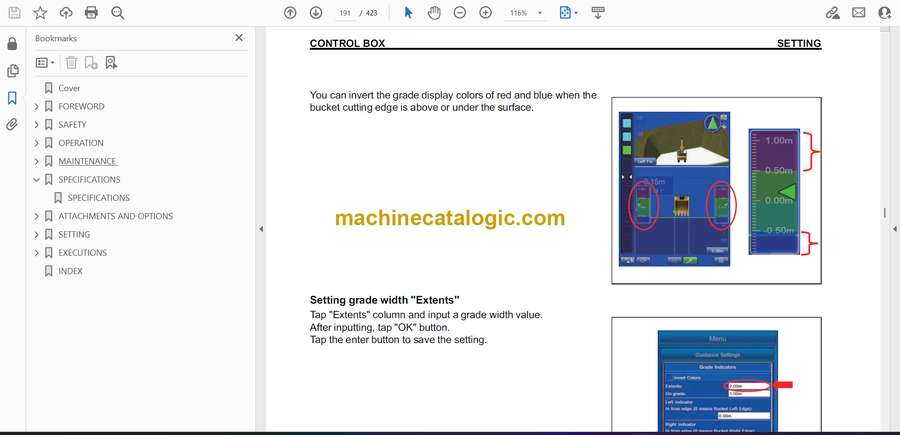The image size is (900, 435).
Task: Open the INDEX bookmark
Action: pos(70,271)
